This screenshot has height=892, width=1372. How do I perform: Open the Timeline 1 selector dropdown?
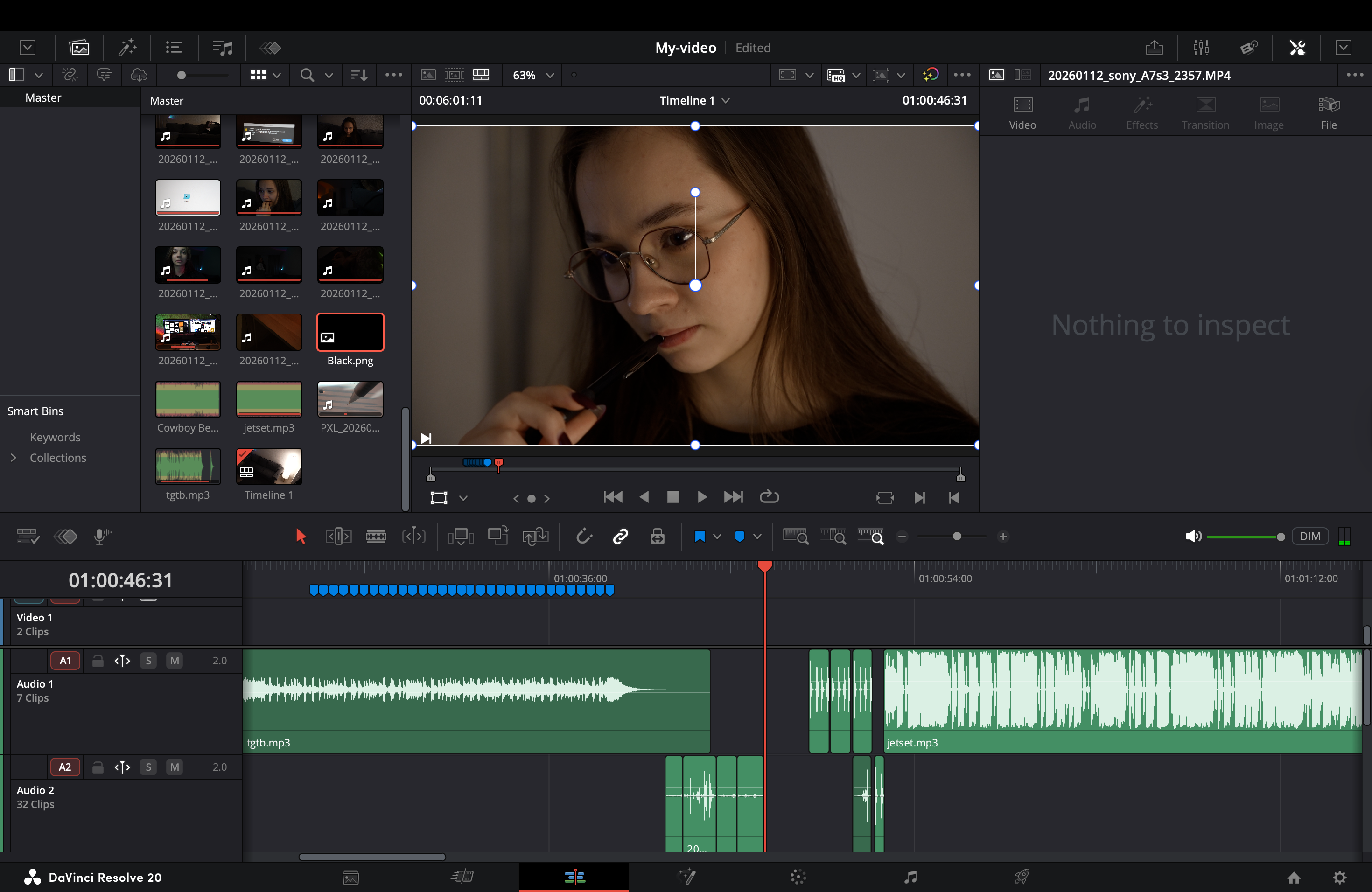pyautogui.click(x=695, y=100)
